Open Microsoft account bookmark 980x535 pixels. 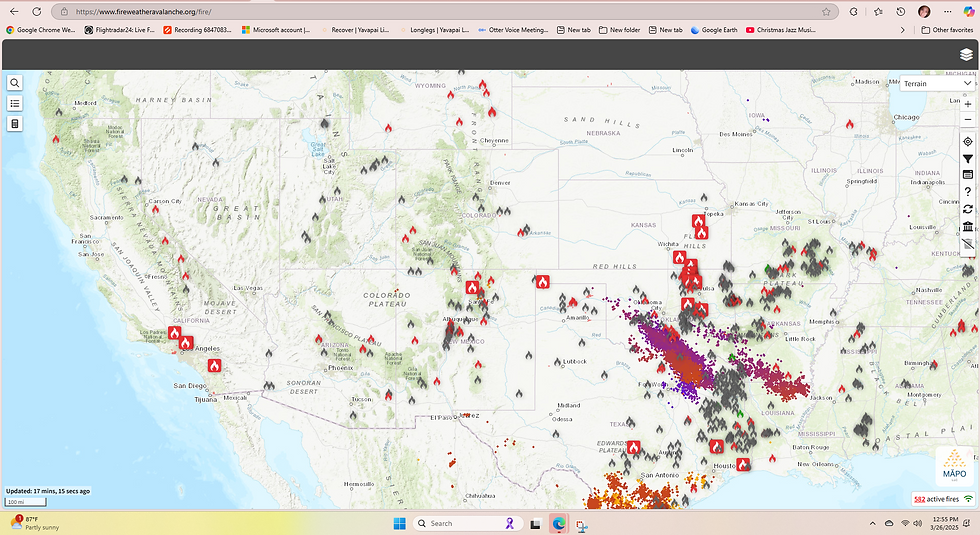tap(276, 29)
